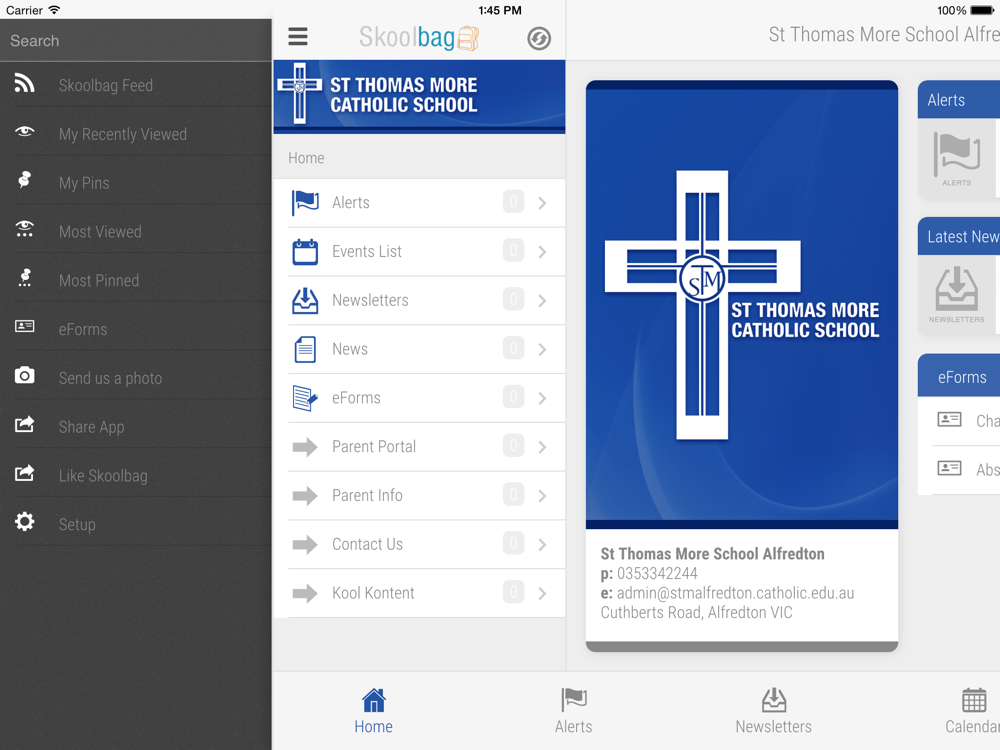Tap NEWSLETTERS download icon in Latest card

tap(957, 288)
